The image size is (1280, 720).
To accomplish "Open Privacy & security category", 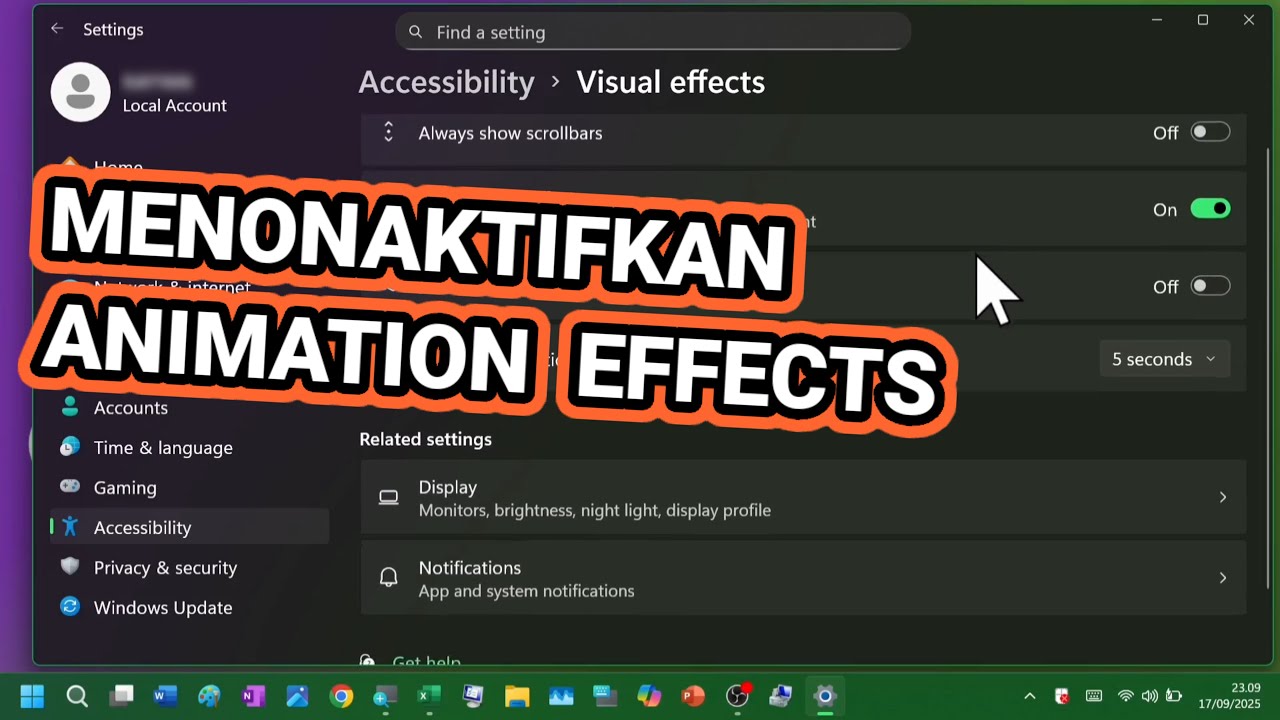I will [x=189, y=567].
